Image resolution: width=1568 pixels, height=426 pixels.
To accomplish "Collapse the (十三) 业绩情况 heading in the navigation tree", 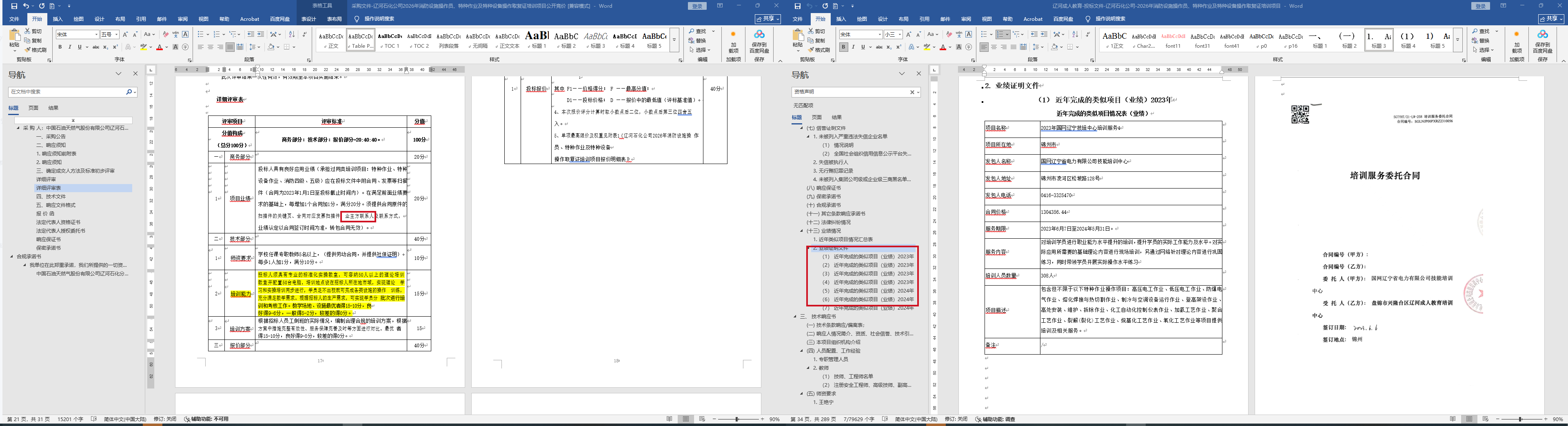I will click(802, 231).
